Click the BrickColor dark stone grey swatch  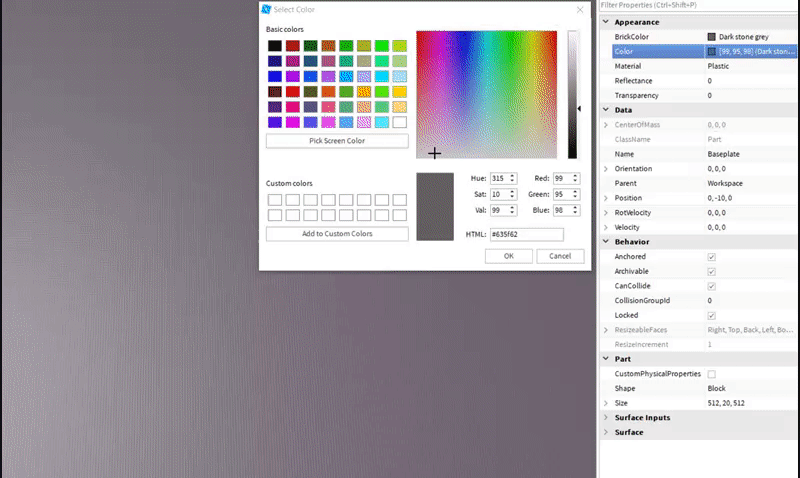[x=711, y=36]
